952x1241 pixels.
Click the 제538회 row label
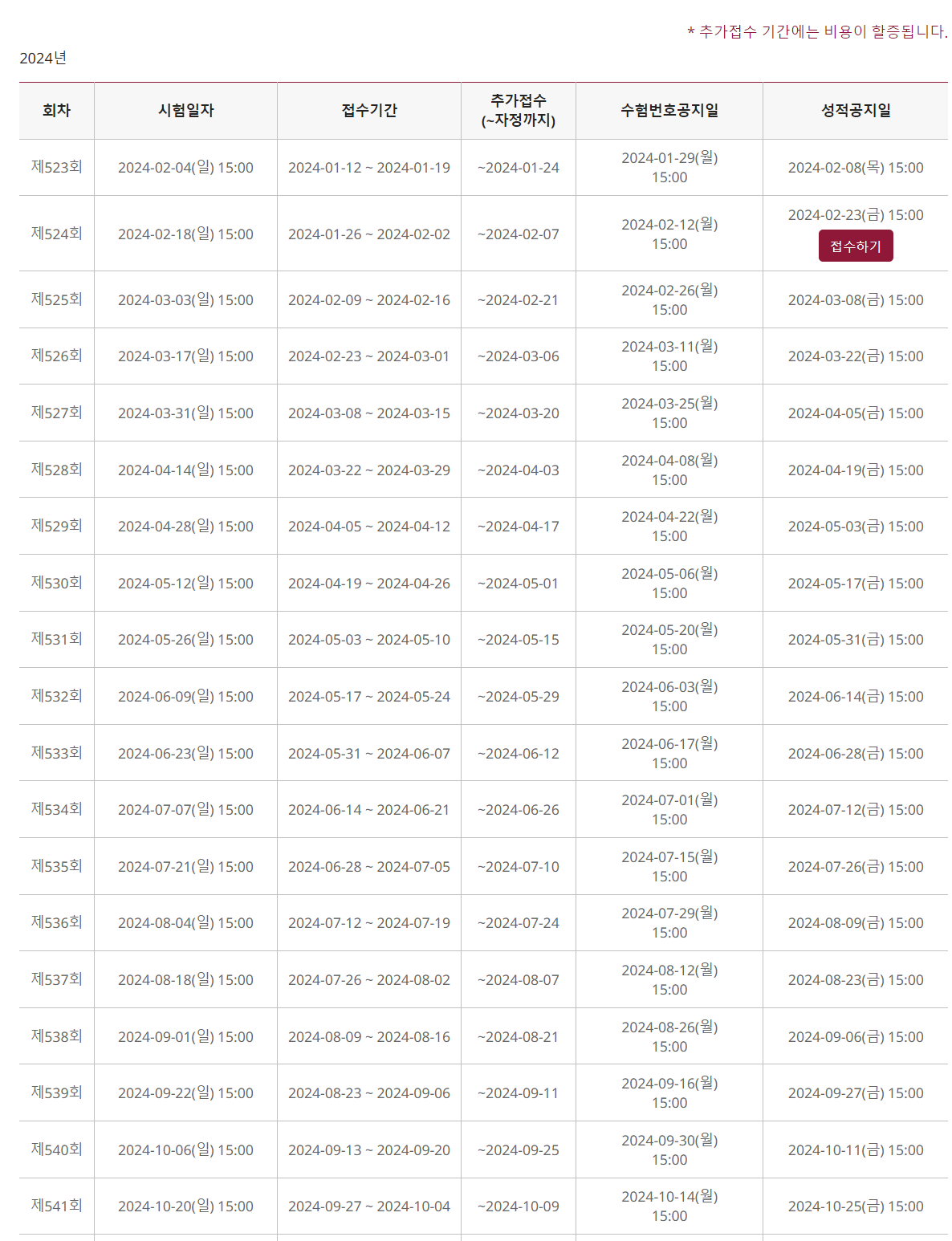(x=57, y=1036)
